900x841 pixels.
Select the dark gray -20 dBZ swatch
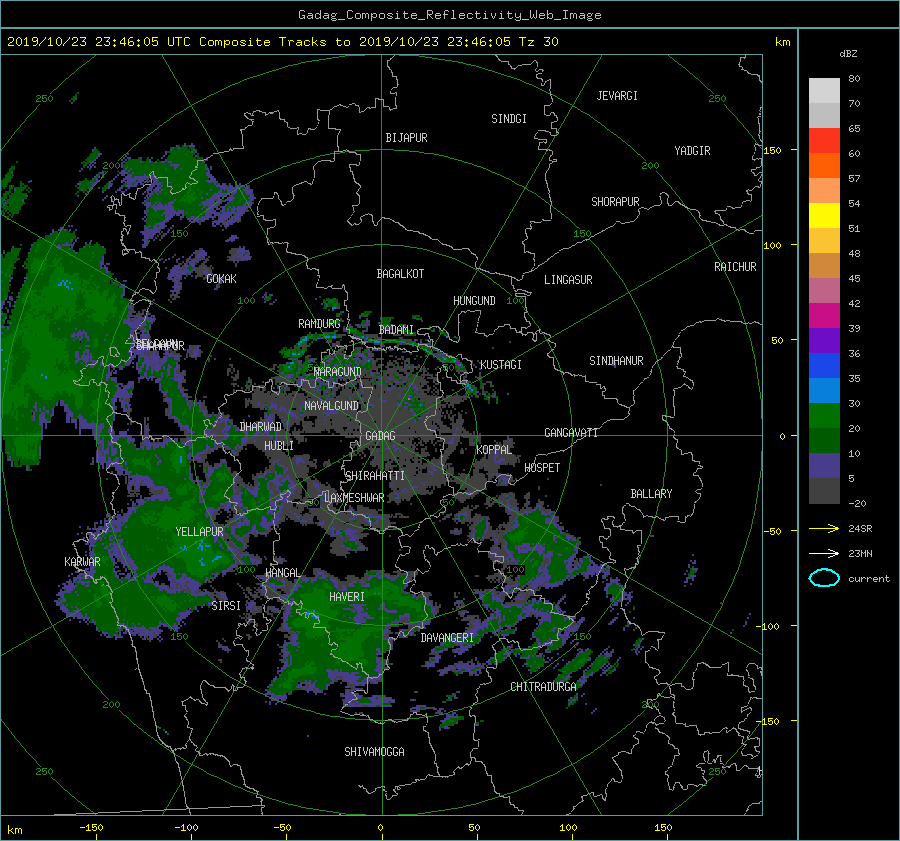tap(824, 491)
